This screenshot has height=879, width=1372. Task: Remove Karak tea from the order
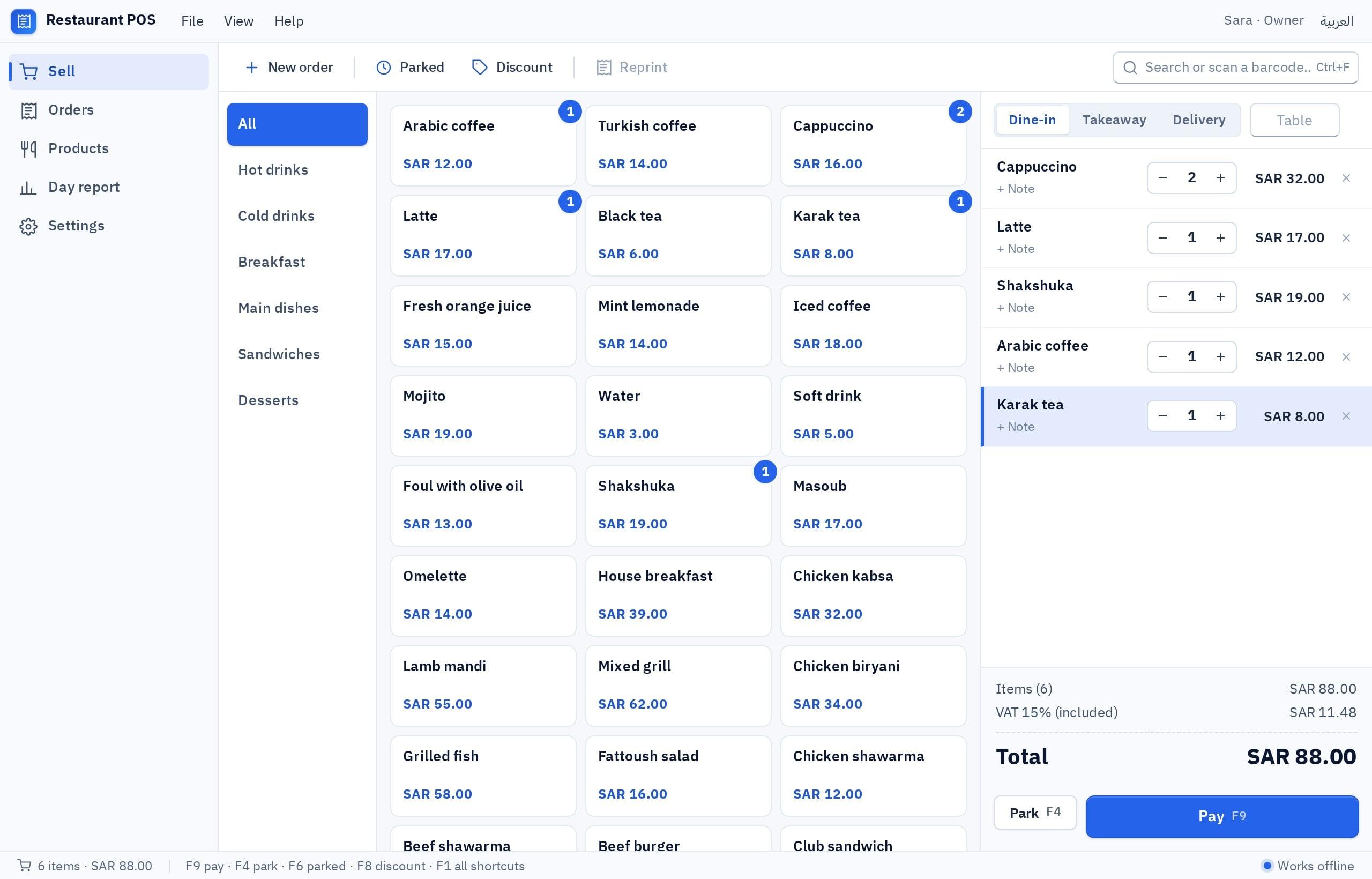[1346, 416]
